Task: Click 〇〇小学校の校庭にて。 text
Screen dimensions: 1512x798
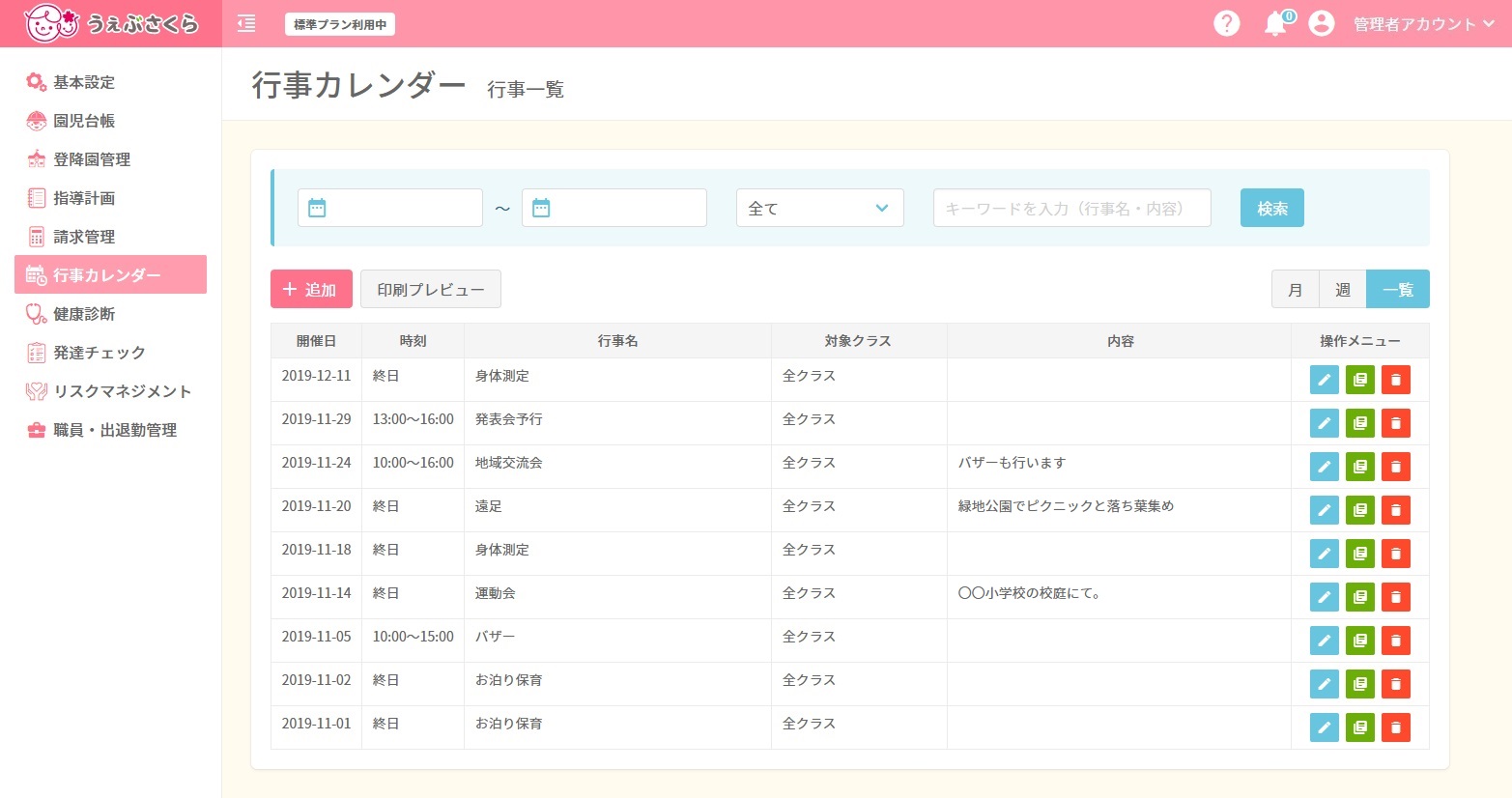Action: 1030,593
